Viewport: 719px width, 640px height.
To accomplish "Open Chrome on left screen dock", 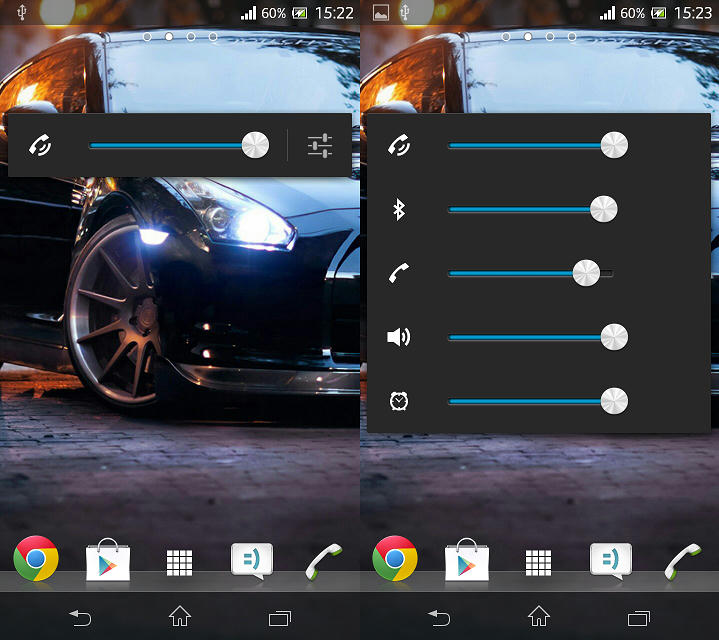I will pyautogui.click(x=36, y=558).
